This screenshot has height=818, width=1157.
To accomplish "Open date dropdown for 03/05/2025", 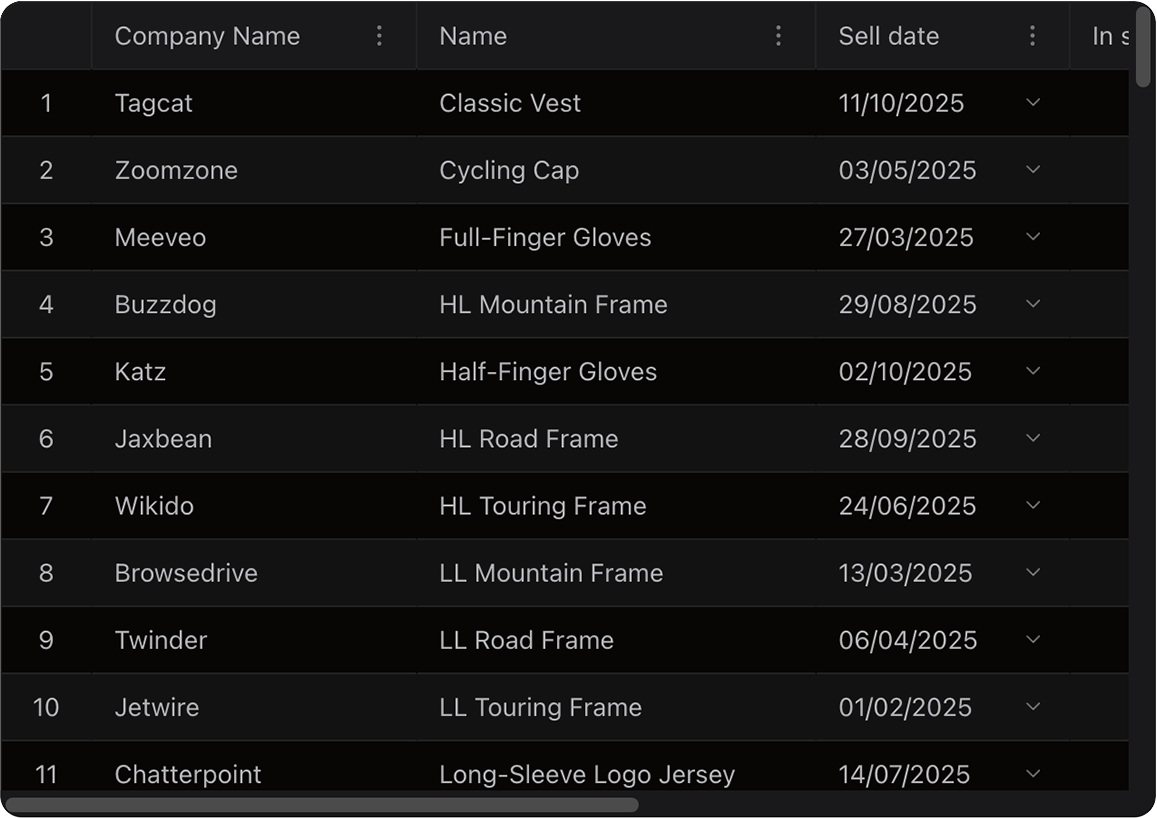I will [x=1033, y=170].
